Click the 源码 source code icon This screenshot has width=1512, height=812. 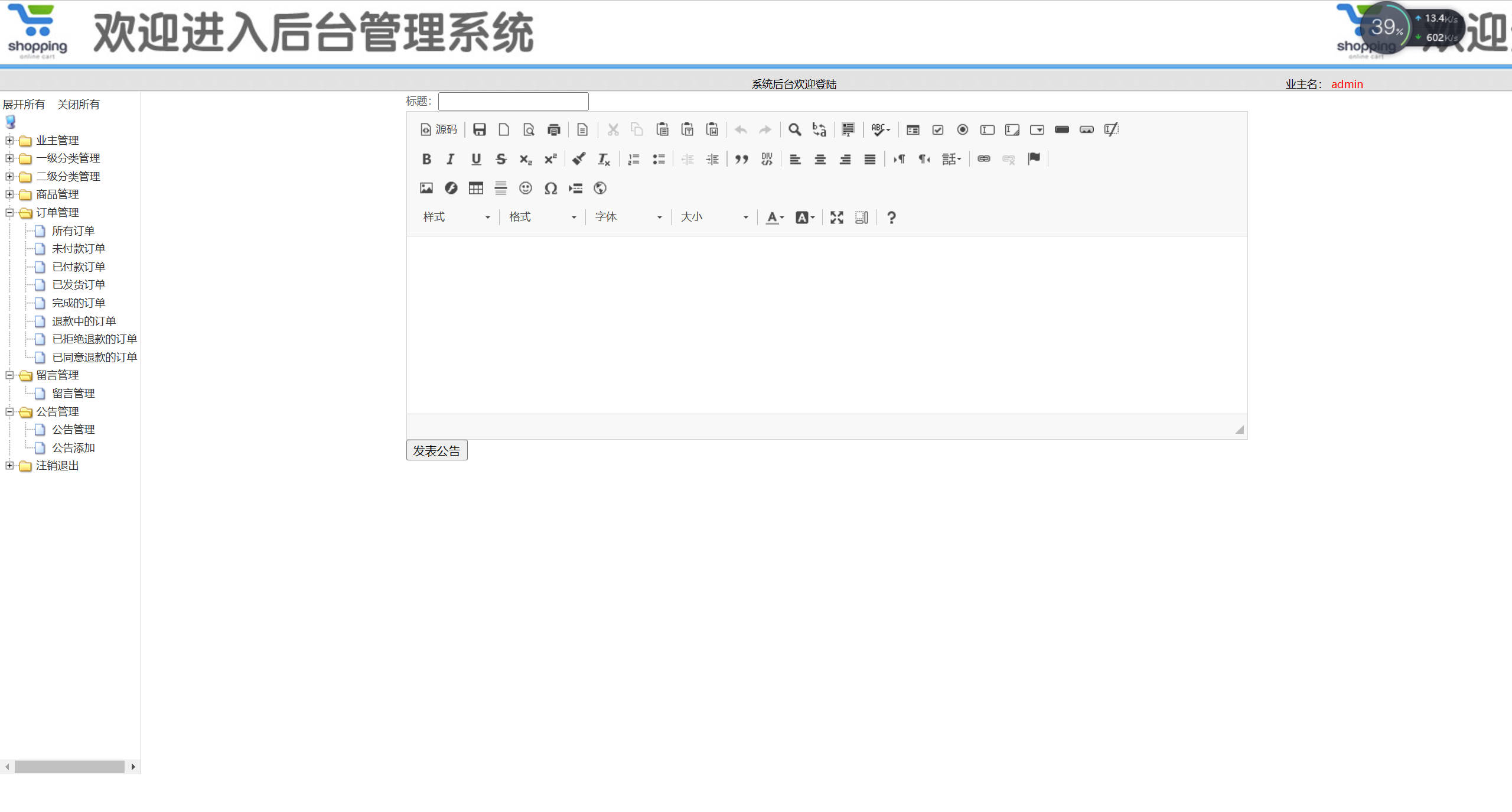click(439, 130)
